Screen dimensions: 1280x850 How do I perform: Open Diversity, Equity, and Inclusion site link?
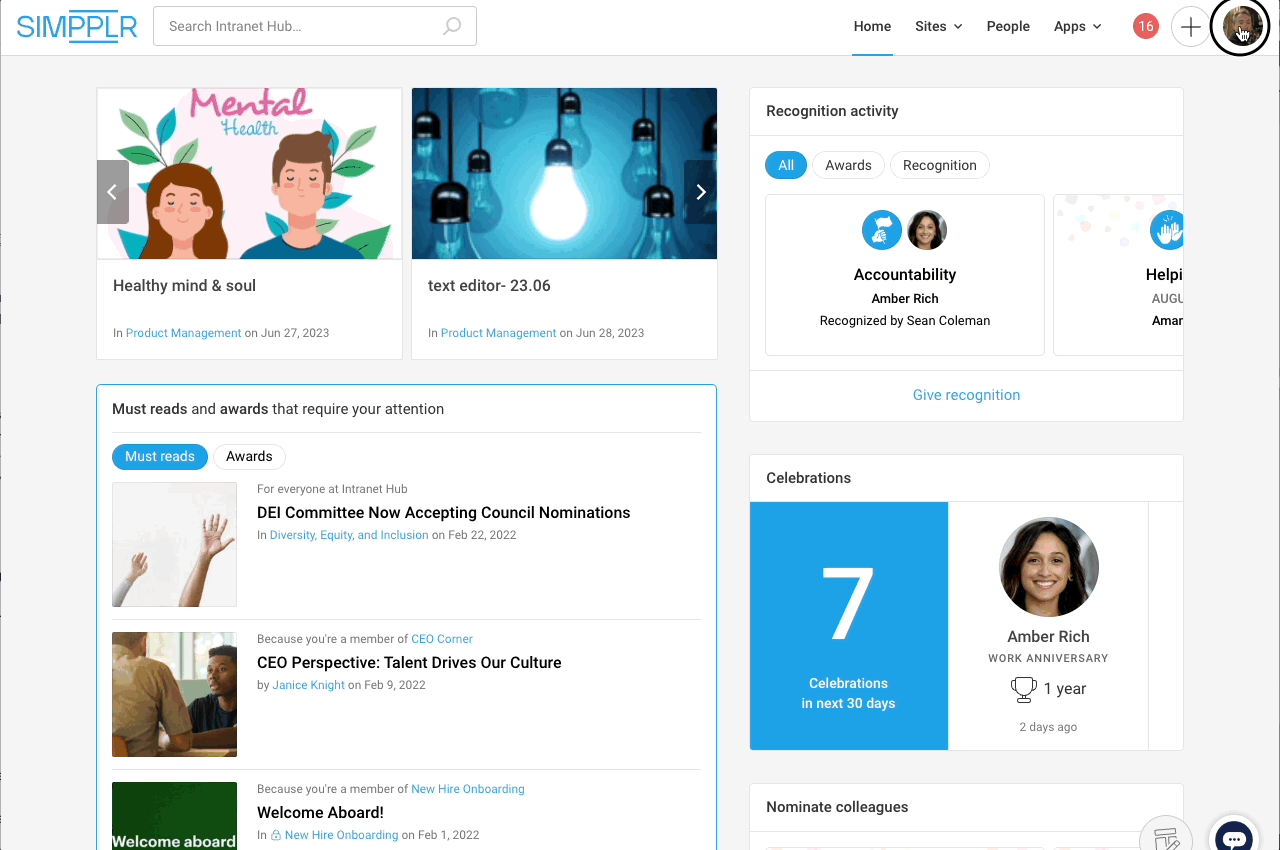pyautogui.click(x=349, y=535)
